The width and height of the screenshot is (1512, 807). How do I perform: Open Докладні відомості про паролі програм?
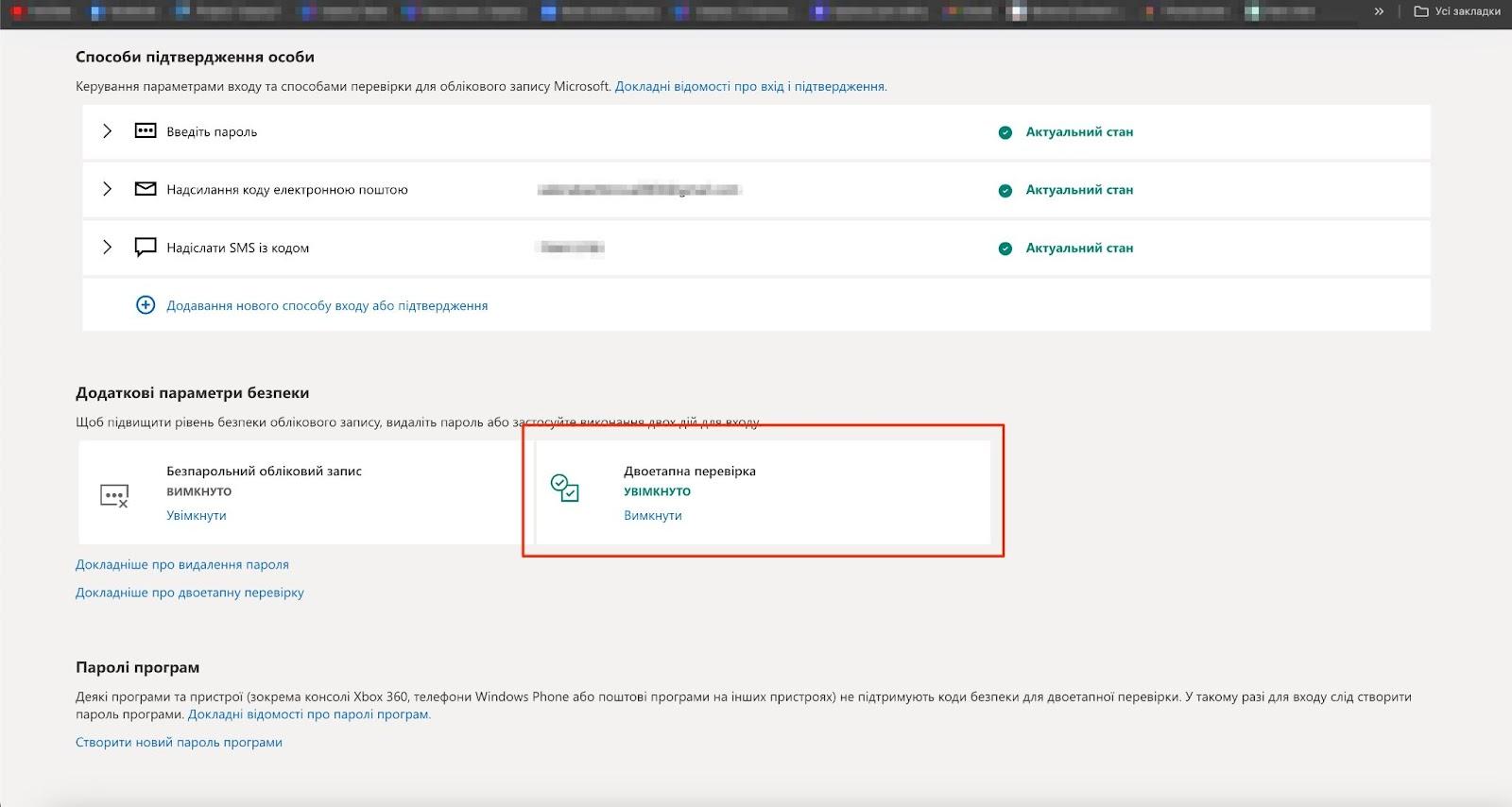coord(309,714)
